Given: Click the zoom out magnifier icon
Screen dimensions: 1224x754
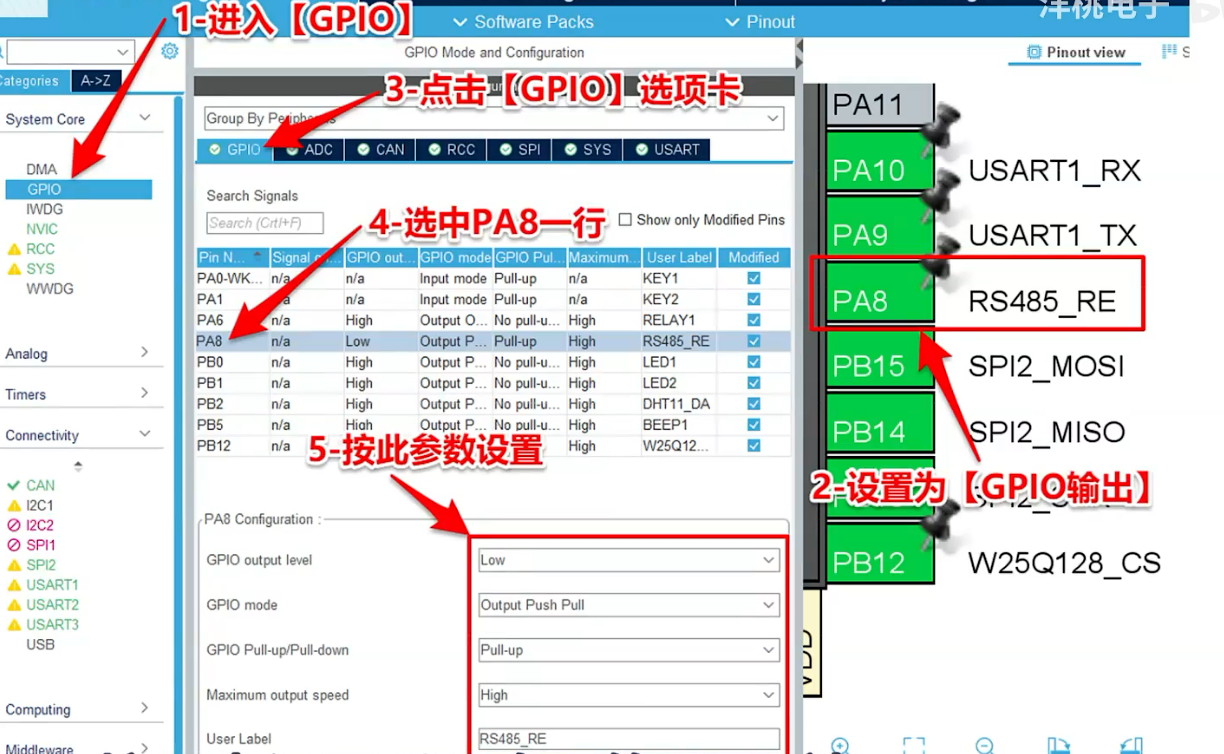Looking at the screenshot, I should (x=984, y=746).
